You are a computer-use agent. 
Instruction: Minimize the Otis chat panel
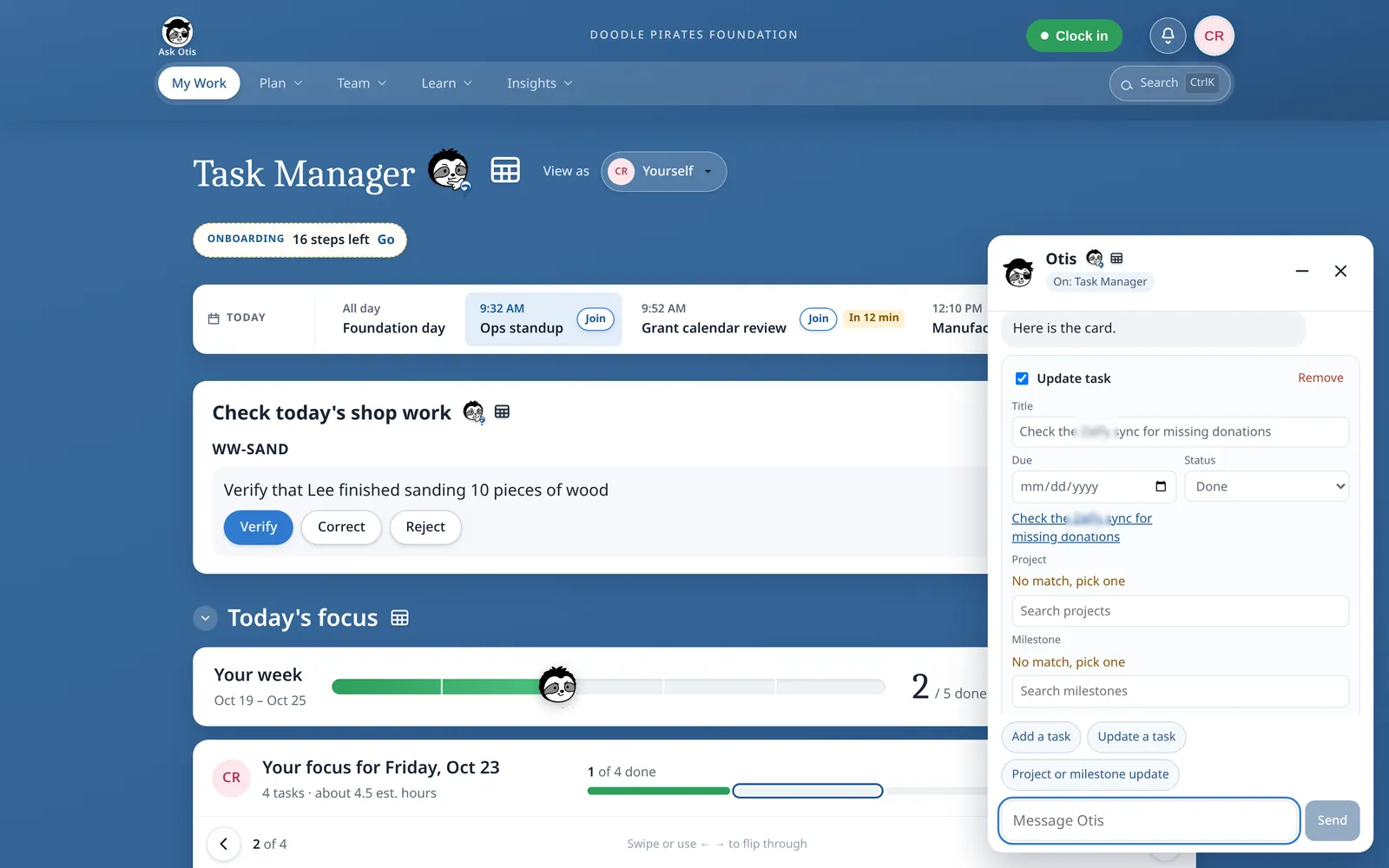pyautogui.click(x=1302, y=271)
